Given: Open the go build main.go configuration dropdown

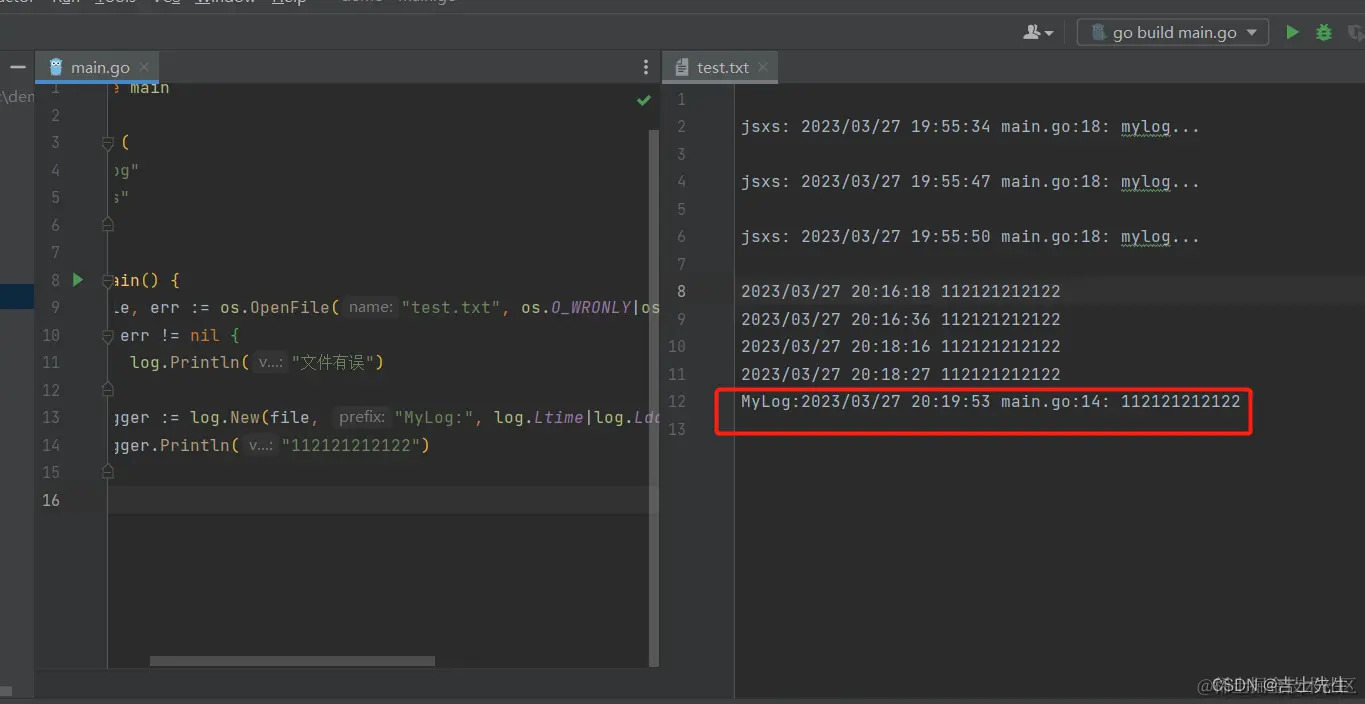Looking at the screenshot, I should [1173, 32].
